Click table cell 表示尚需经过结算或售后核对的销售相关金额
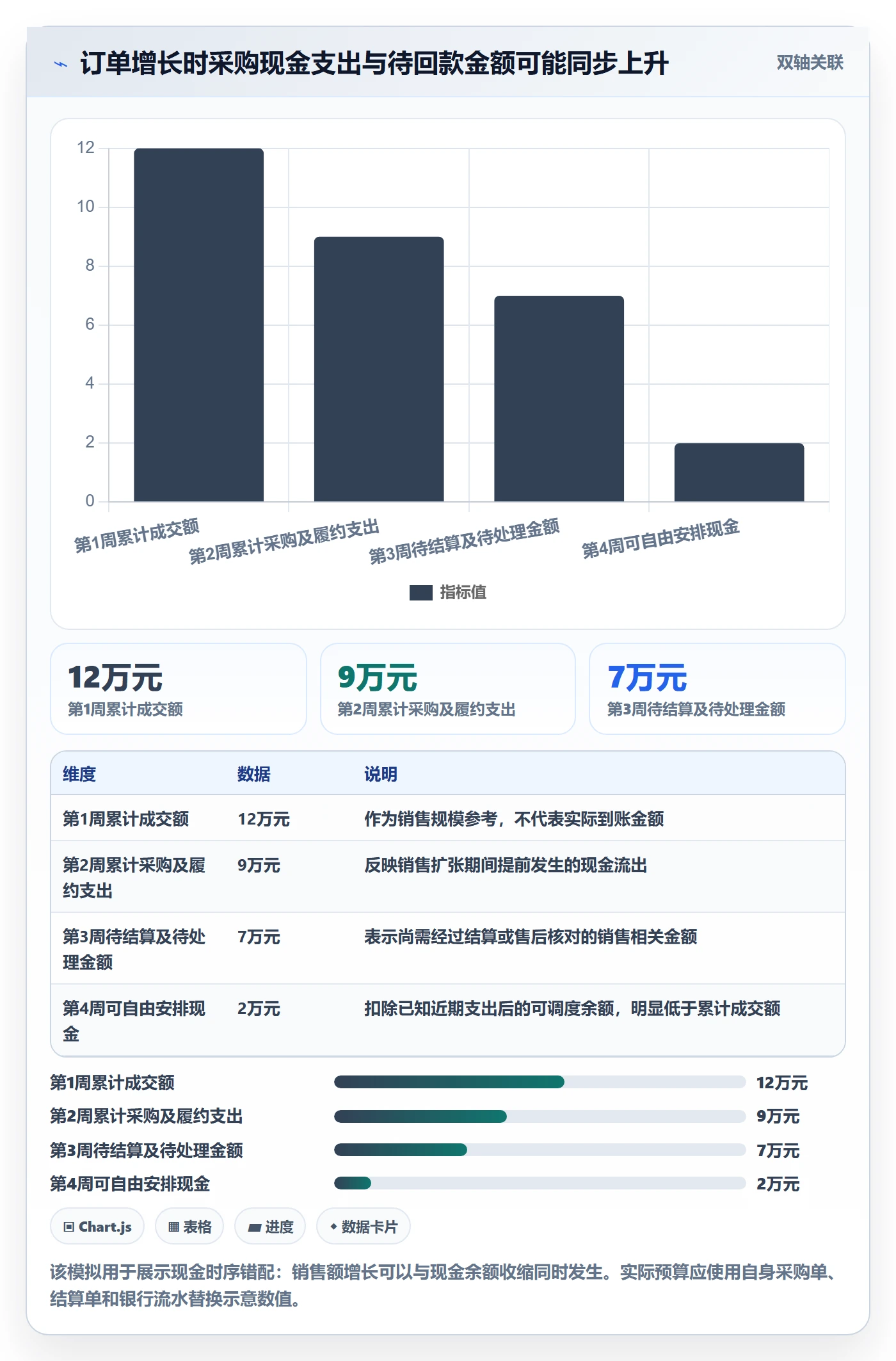 (x=531, y=937)
